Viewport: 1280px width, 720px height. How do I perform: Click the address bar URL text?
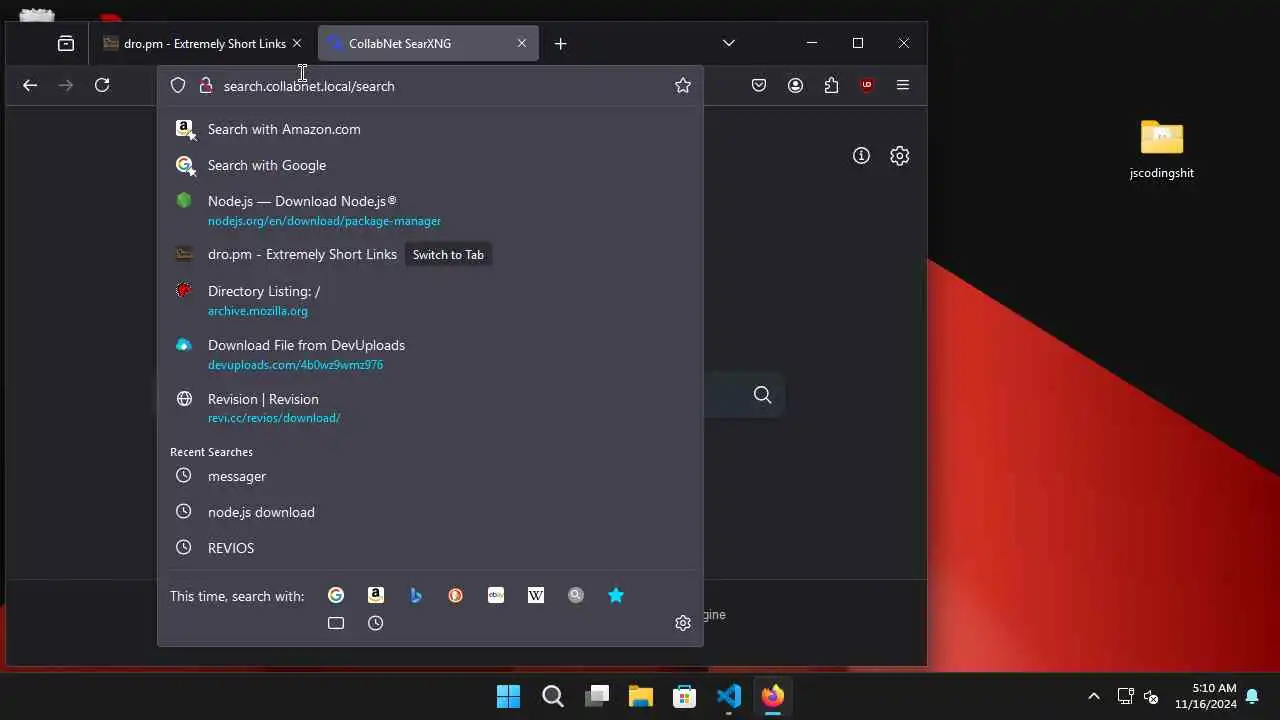click(x=309, y=86)
